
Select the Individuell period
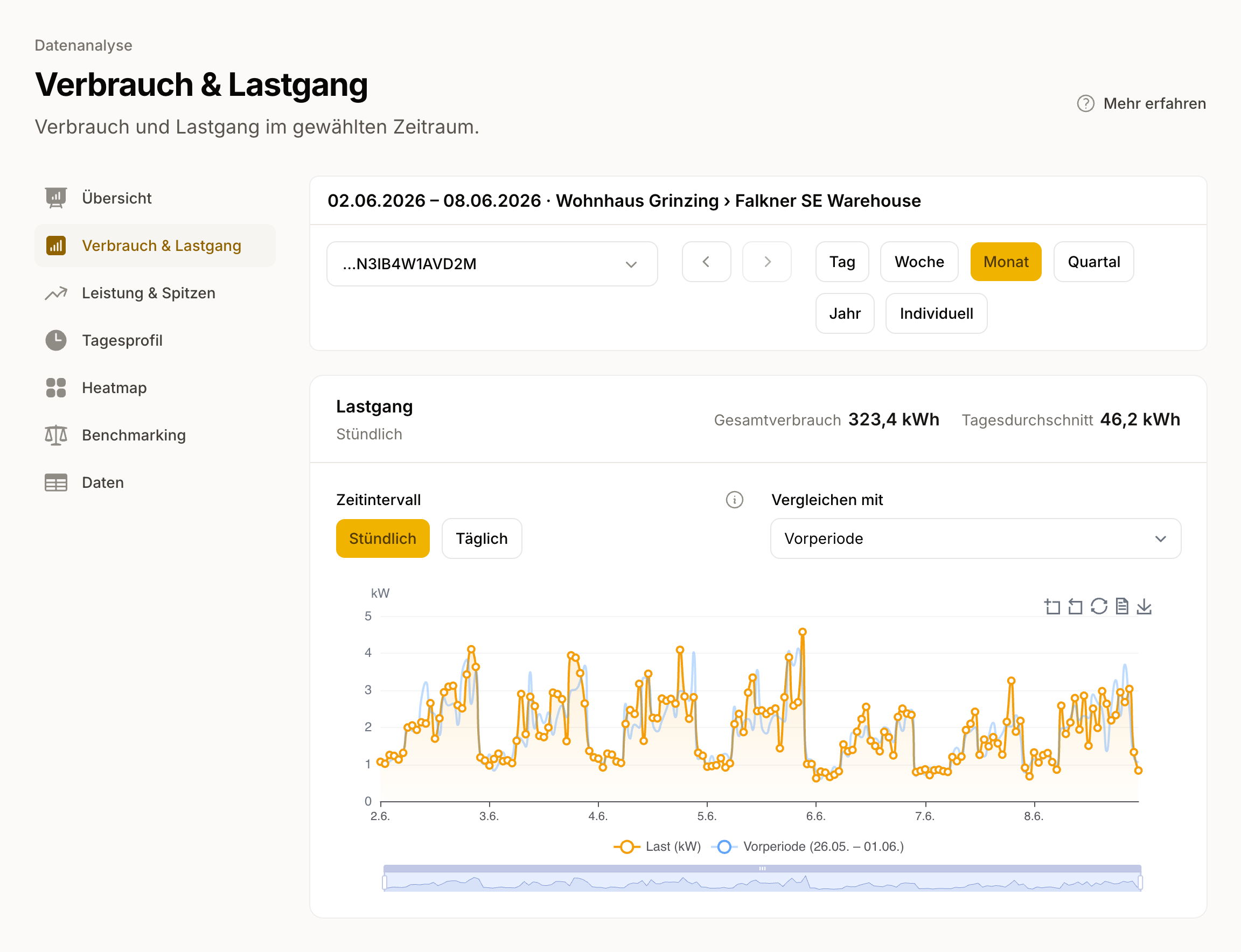936,313
